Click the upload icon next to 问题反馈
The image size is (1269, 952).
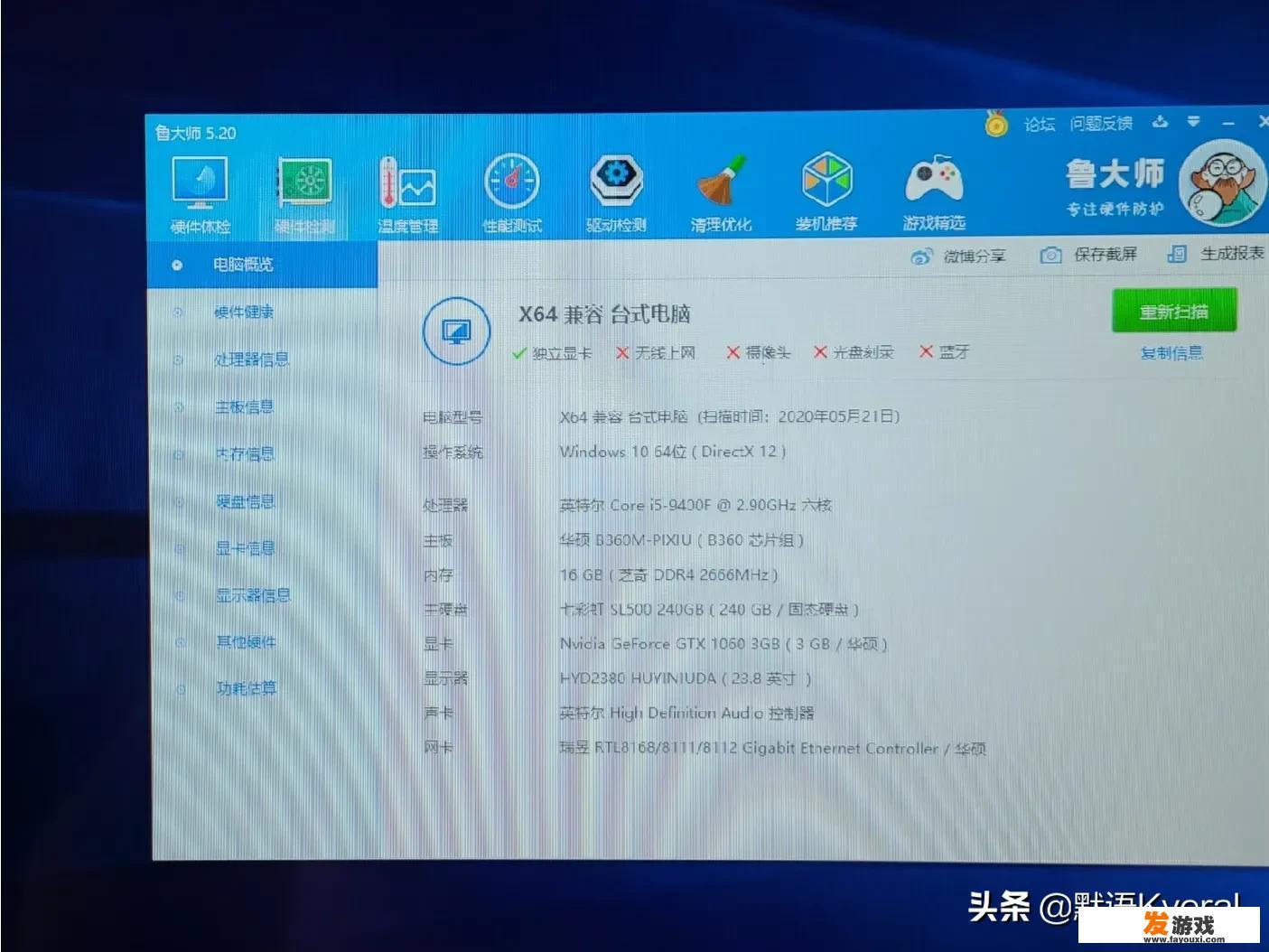(x=1161, y=122)
